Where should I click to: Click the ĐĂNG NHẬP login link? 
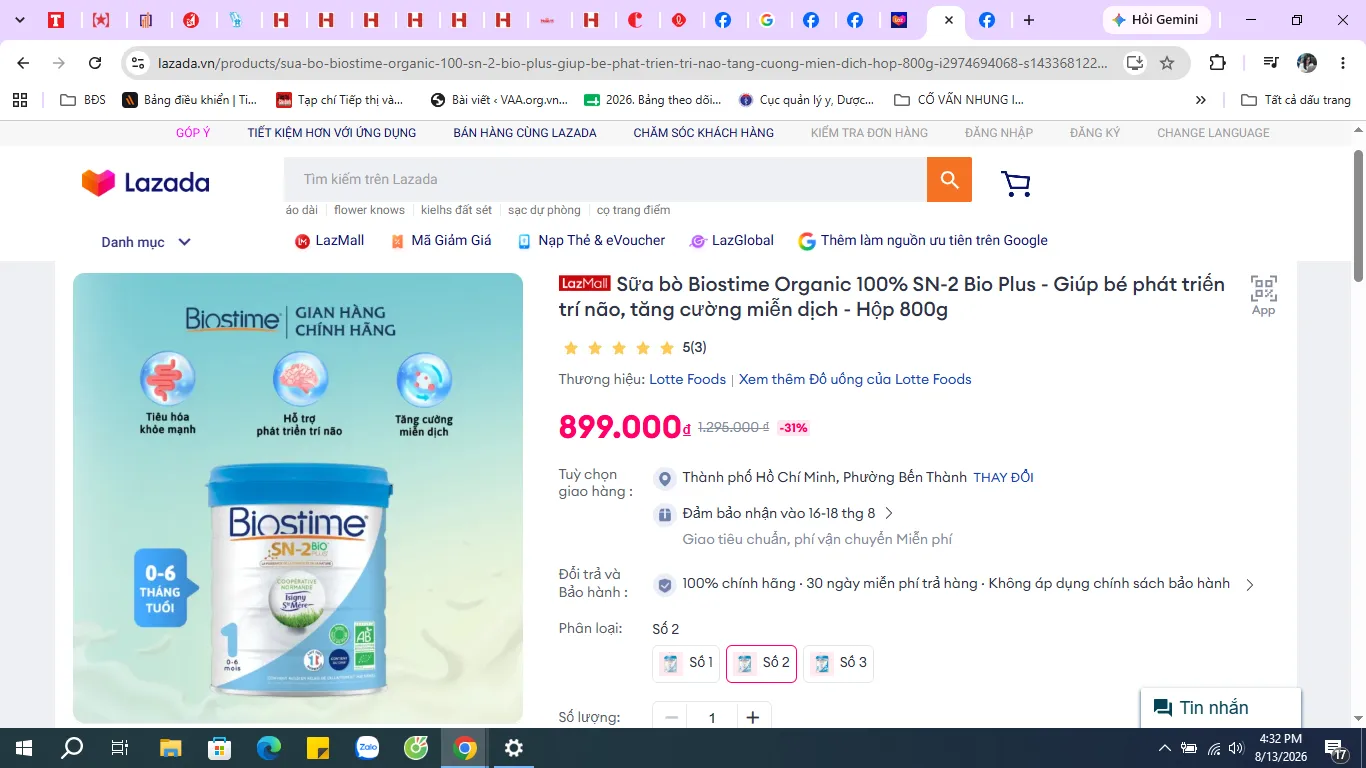tap(999, 133)
